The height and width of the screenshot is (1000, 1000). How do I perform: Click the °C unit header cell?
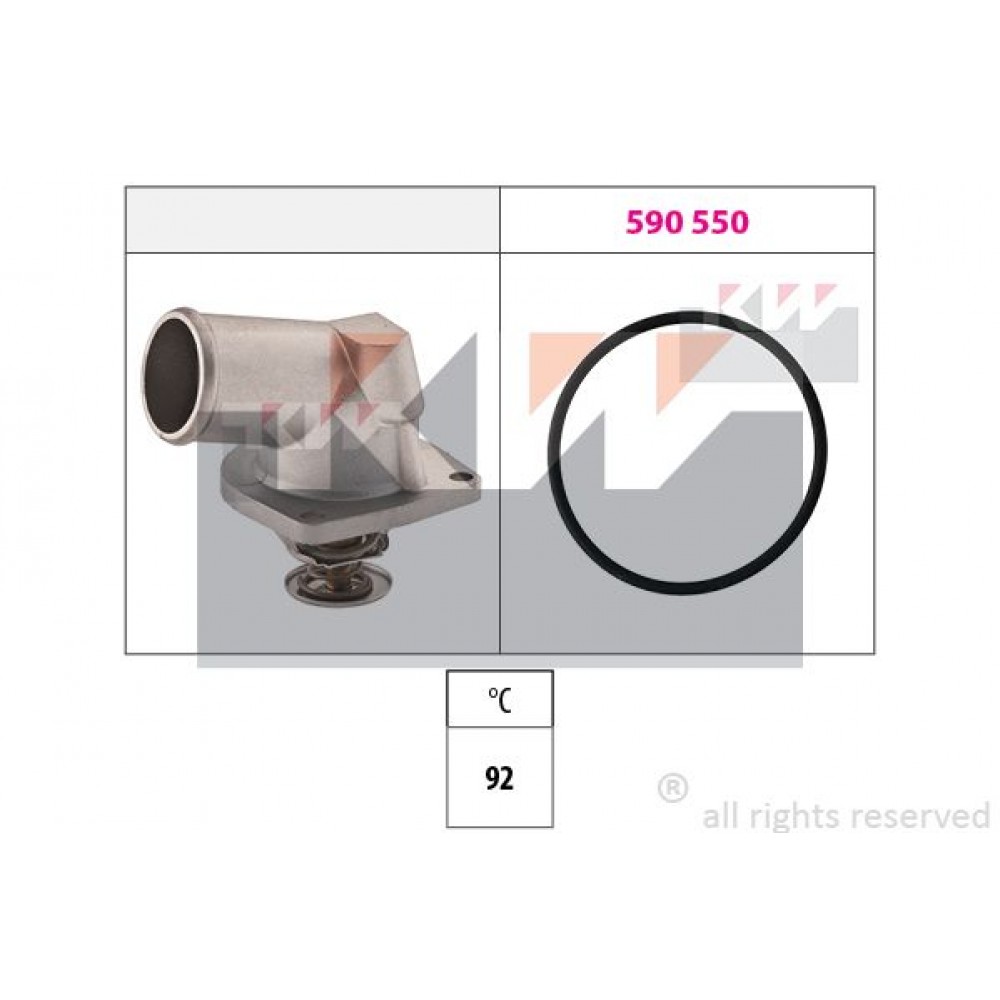pyautogui.click(x=499, y=698)
